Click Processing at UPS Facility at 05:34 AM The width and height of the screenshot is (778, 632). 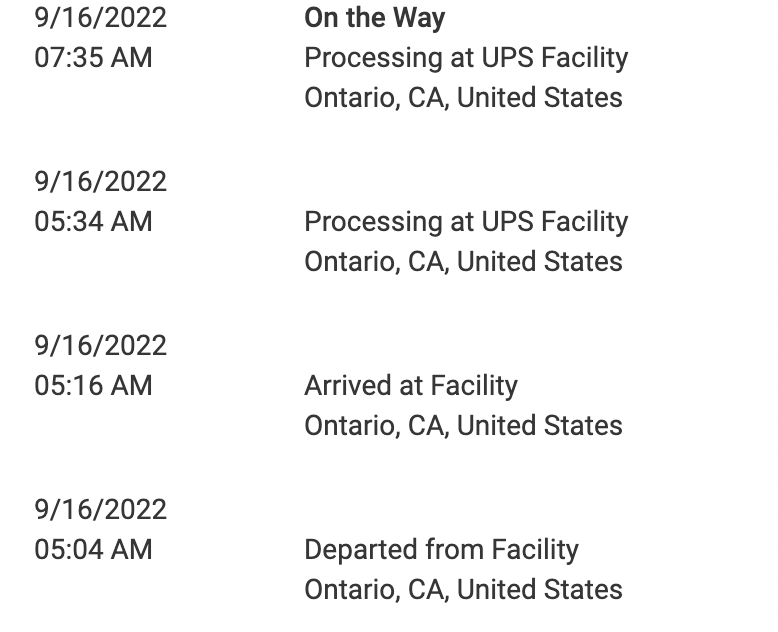466,222
